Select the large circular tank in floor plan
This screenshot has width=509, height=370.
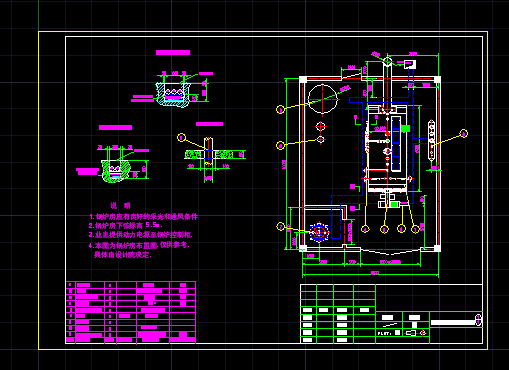click(x=322, y=99)
